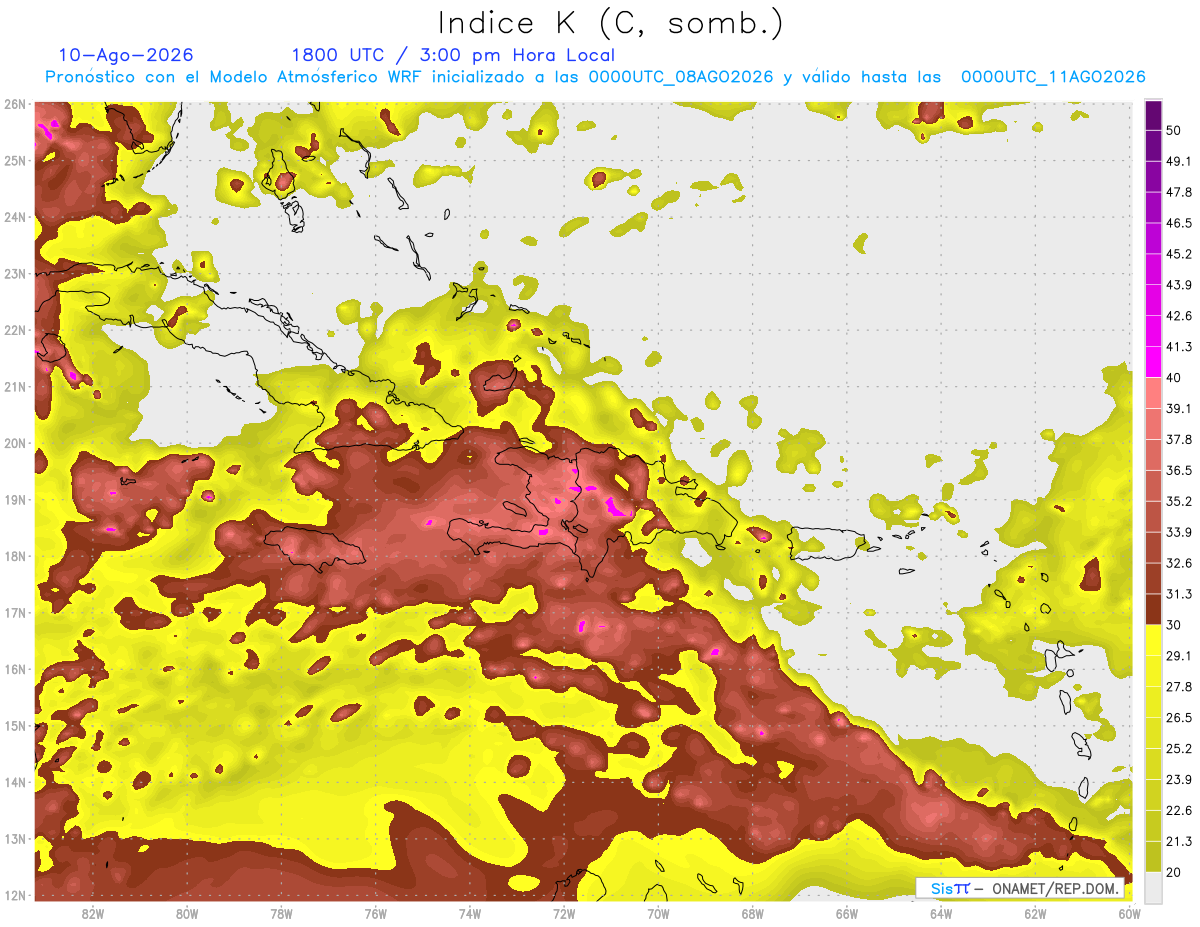Click the colorbar value '20'
The width and height of the screenshot is (1200, 927).
coord(1174,873)
